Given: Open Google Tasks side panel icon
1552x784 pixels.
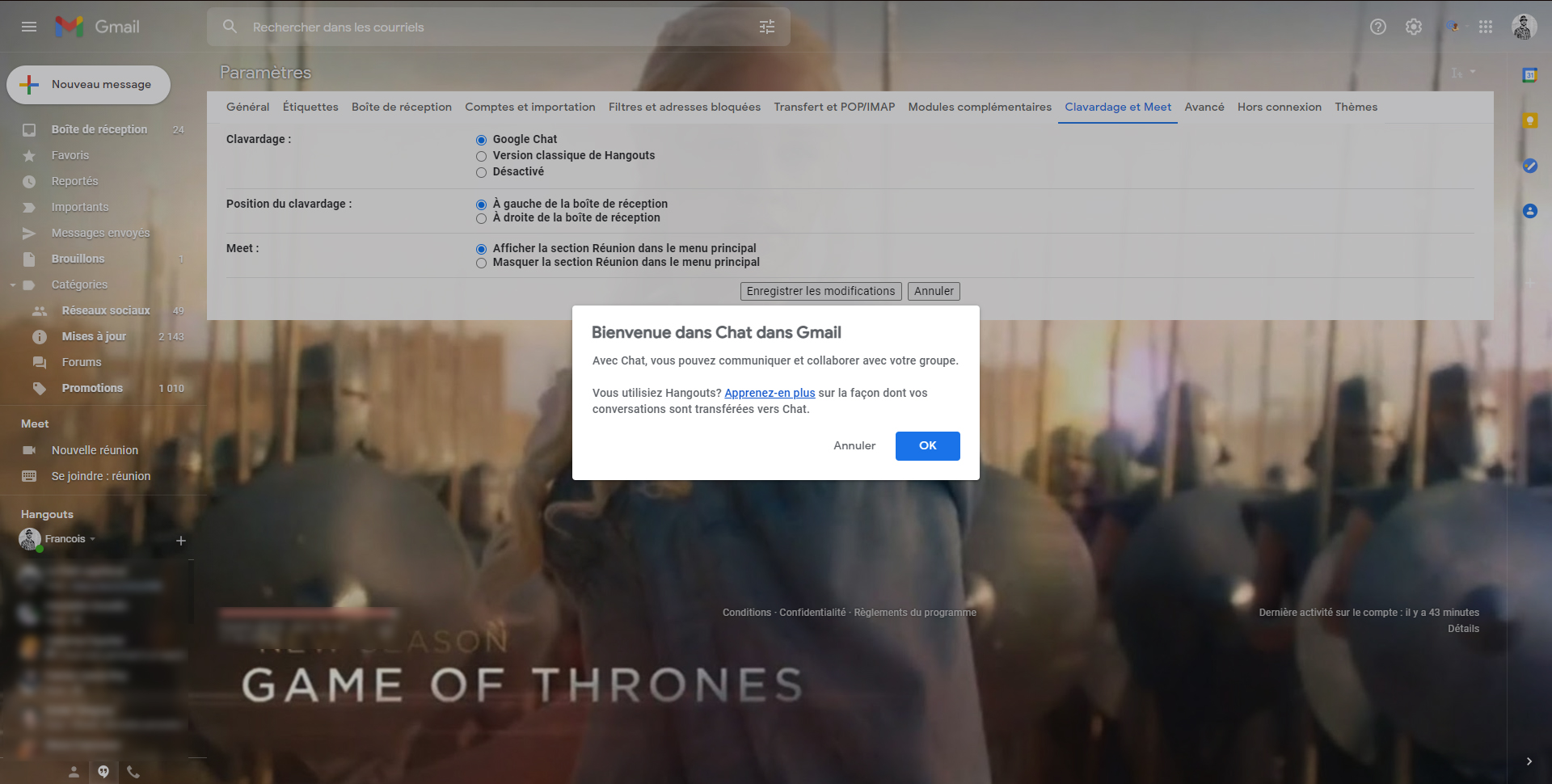Looking at the screenshot, I should (x=1529, y=166).
